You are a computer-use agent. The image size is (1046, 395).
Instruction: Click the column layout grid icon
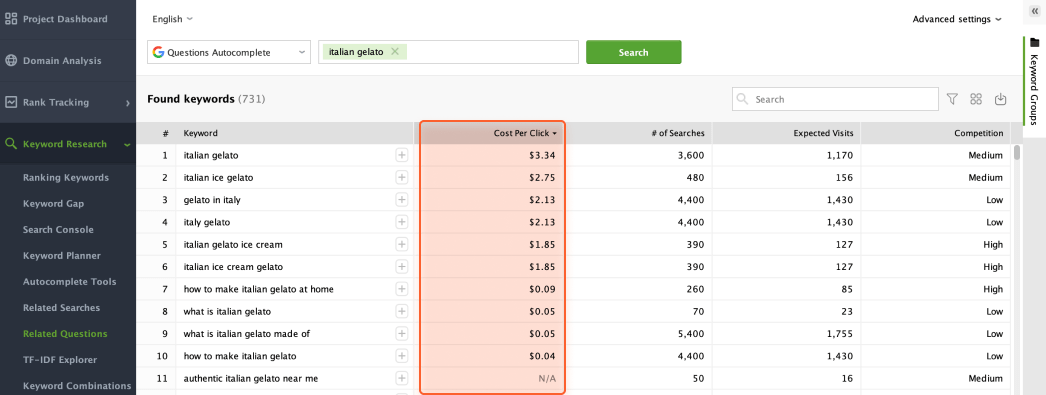977,99
